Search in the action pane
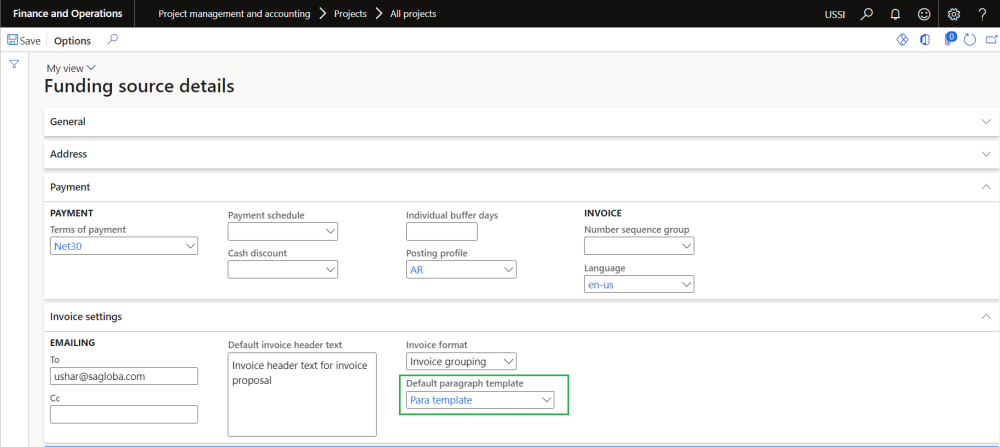The image size is (1000, 447). point(112,40)
